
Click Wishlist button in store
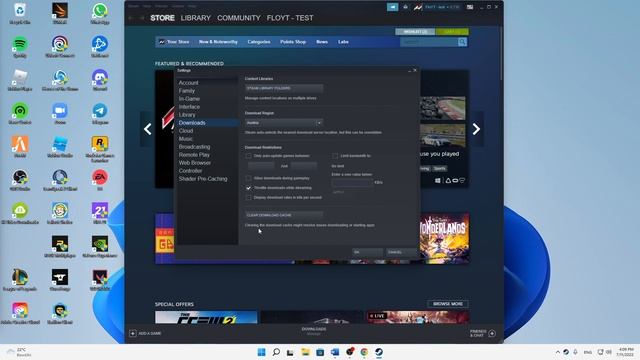pyautogui.click(x=415, y=32)
